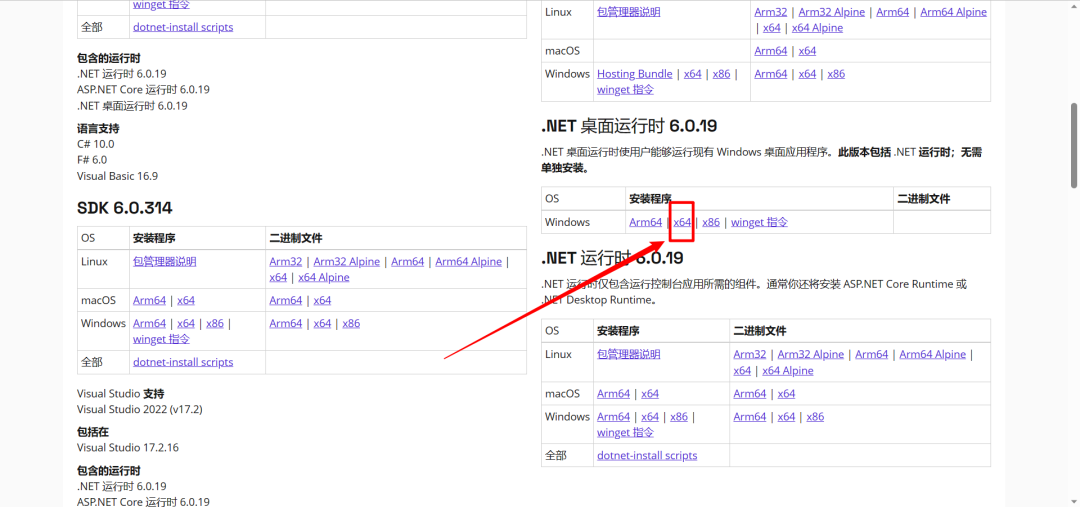This screenshot has width=1080, height=507.
Task: Open 包管理器说明 in SDK 6.0.314 Linux row
Action: point(164,262)
